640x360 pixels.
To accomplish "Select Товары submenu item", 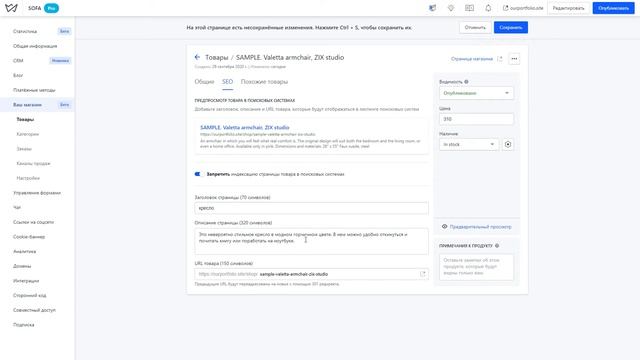I will point(25,120).
